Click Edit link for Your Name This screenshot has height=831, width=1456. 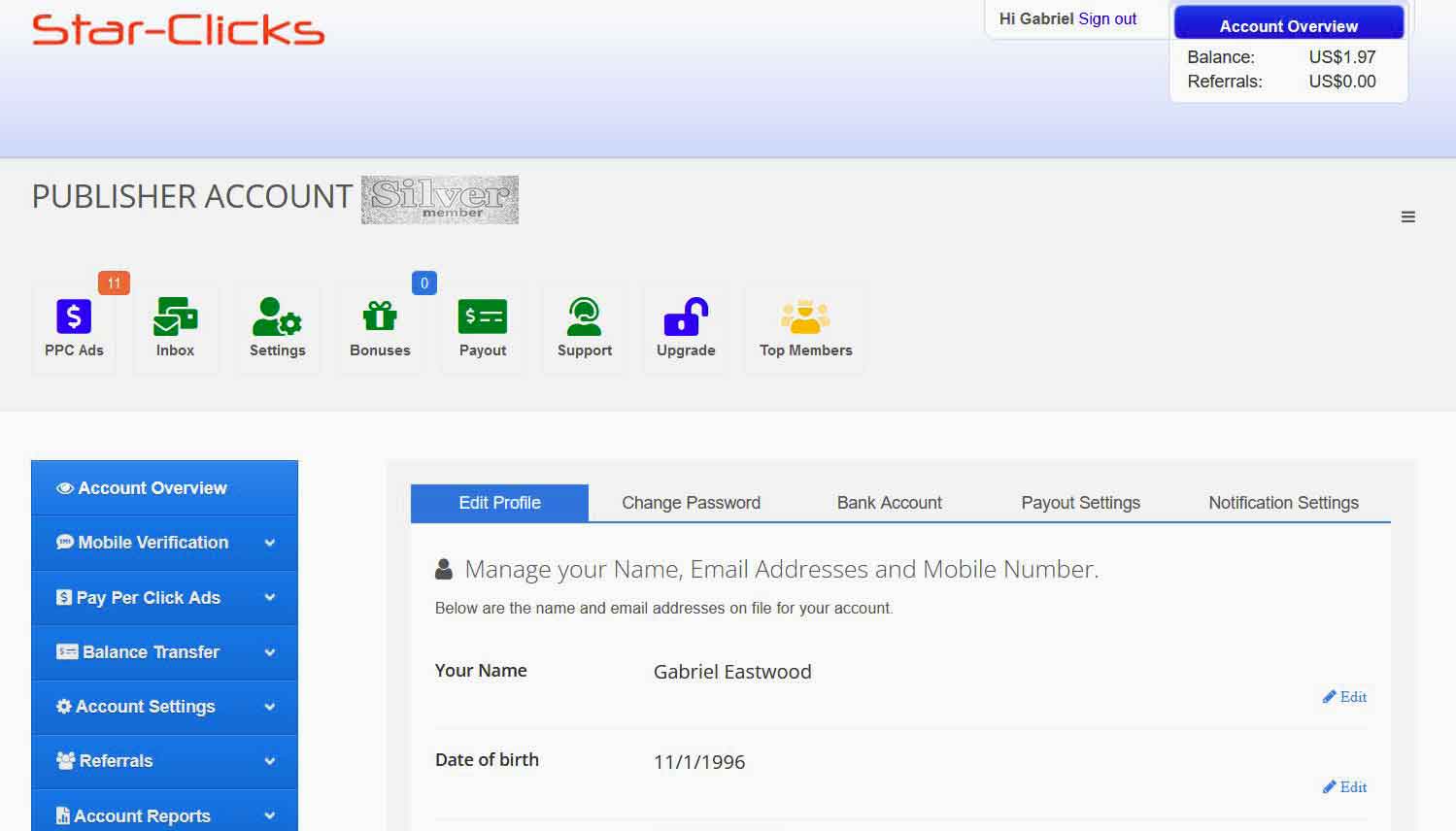click(x=1344, y=697)
